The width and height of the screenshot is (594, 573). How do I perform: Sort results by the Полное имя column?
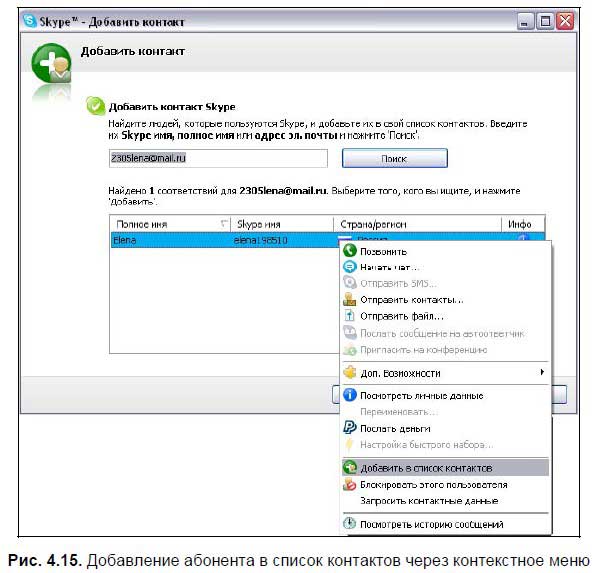coord(170,224)
